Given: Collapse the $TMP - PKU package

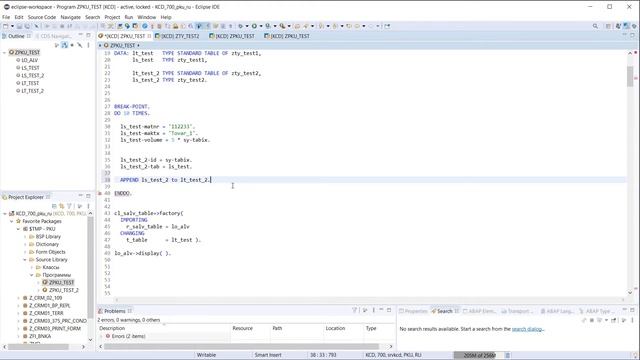Looking at the screenshot, I should click(18, 229).
